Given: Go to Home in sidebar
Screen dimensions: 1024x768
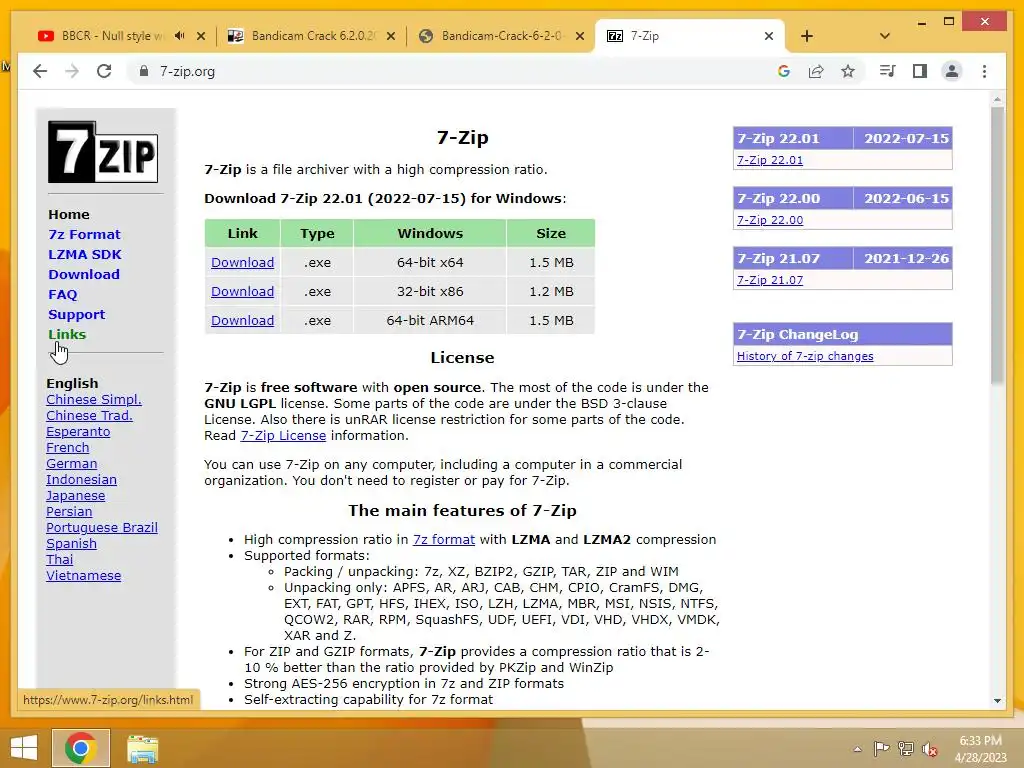Looking at the screenshot, I should tap(69, 214).
